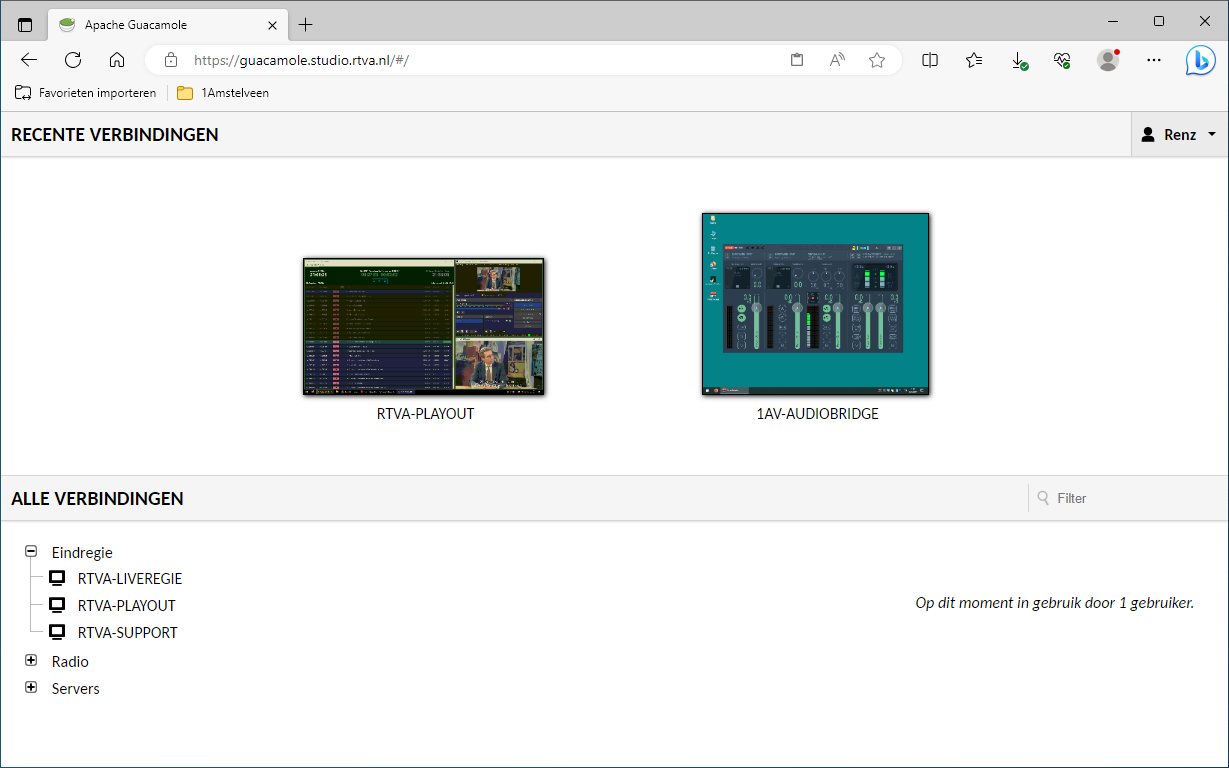This screenshot has width=1229, height=768.
Task: Click the RTVA-LIVEREGIE monitor icon
Action: click(58, 578)
